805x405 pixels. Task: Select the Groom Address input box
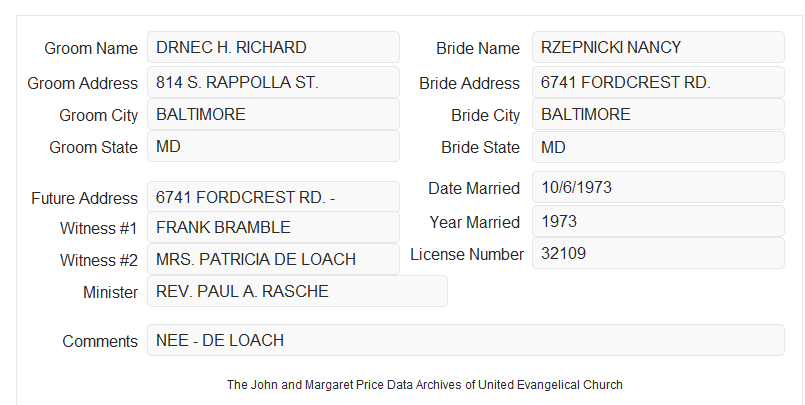pos(273,82)
